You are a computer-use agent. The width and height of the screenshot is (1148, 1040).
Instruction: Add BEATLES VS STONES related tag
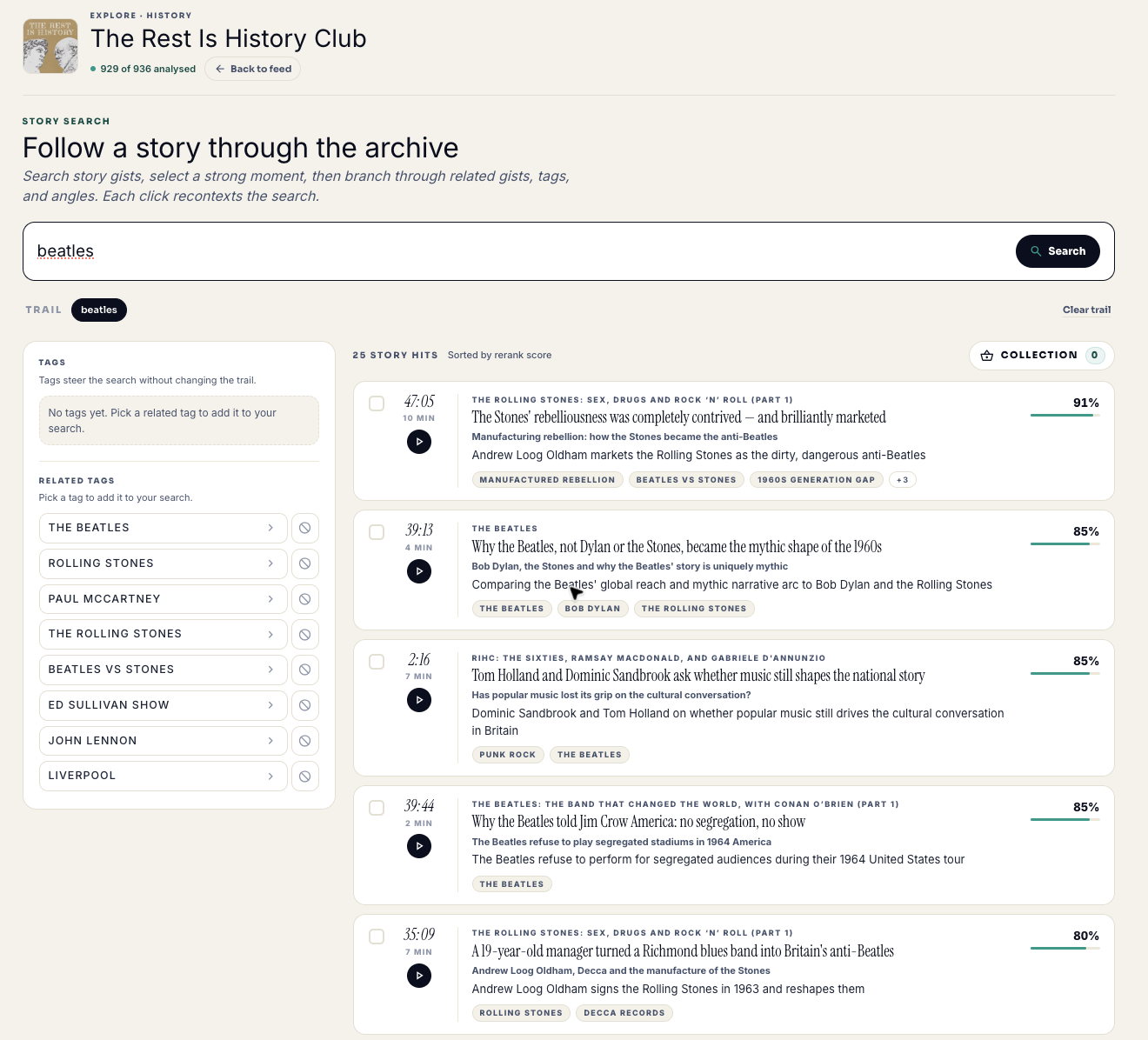pyautogui.click(x=163, y=670)
